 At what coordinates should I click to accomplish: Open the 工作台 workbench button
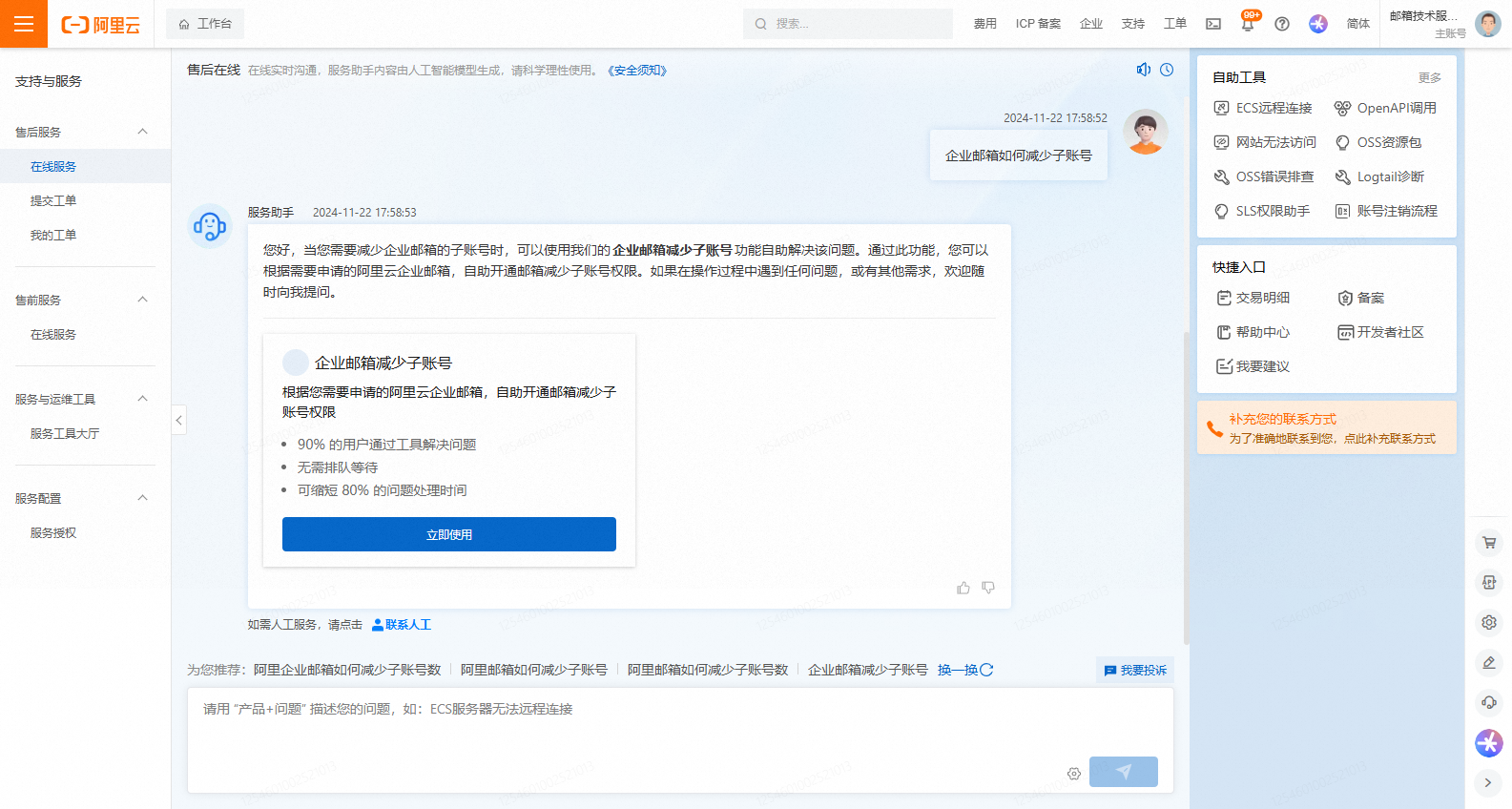(205, 24)
